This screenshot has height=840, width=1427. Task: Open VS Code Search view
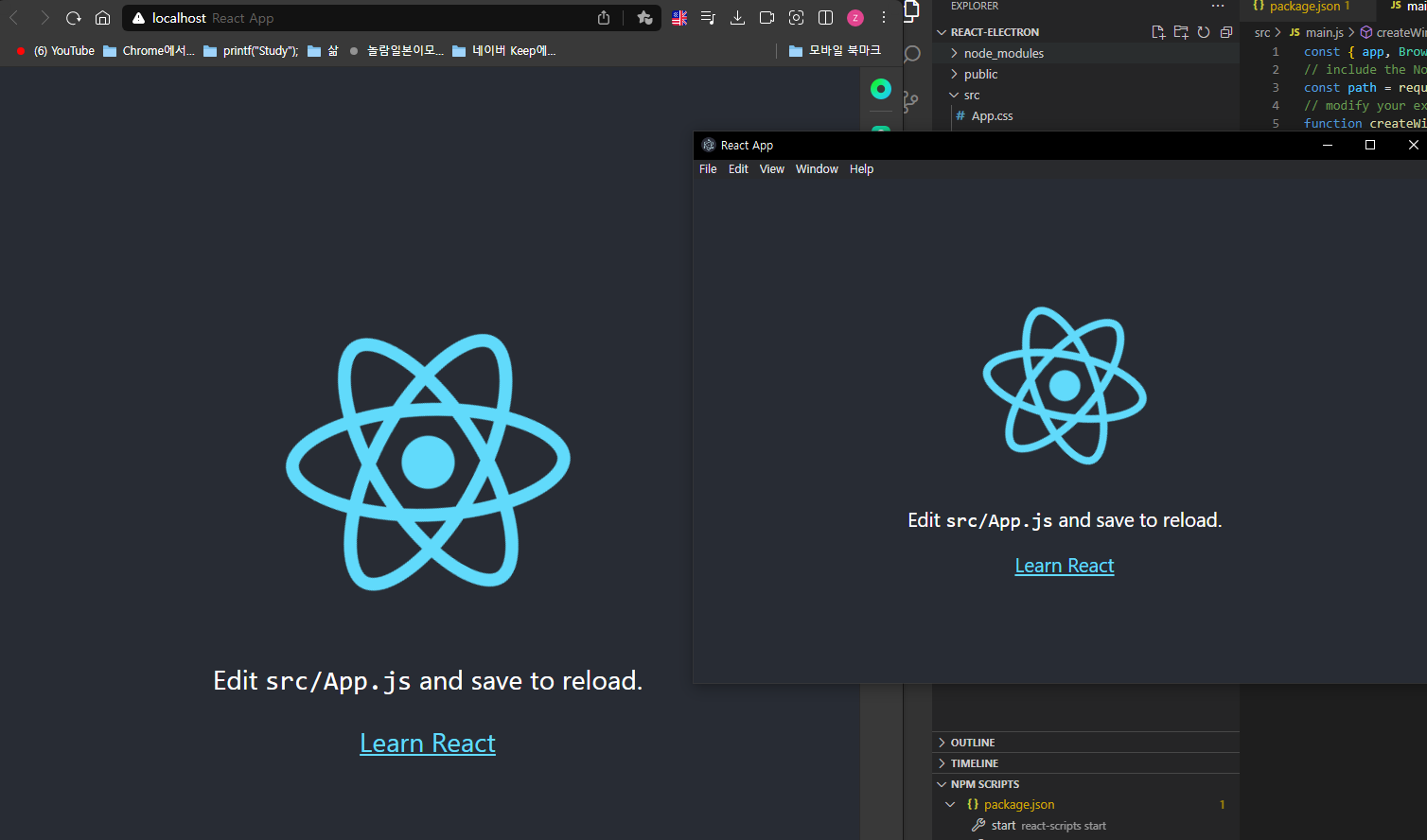click(x=912, y=54)
